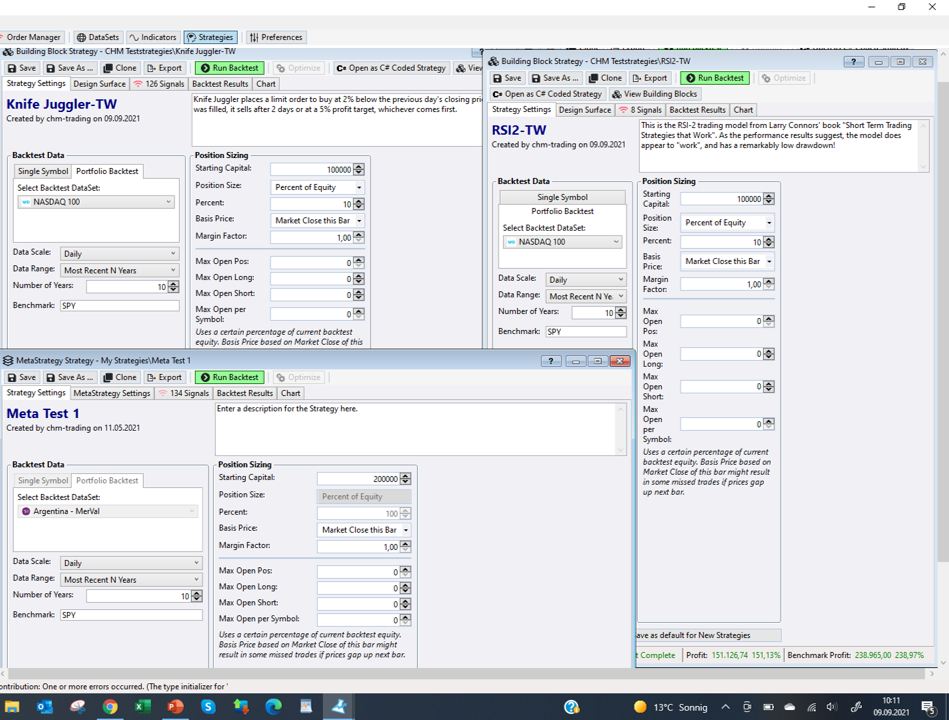
Task: Click Save As in the Knife Juggler window
Action: [70, 68]
